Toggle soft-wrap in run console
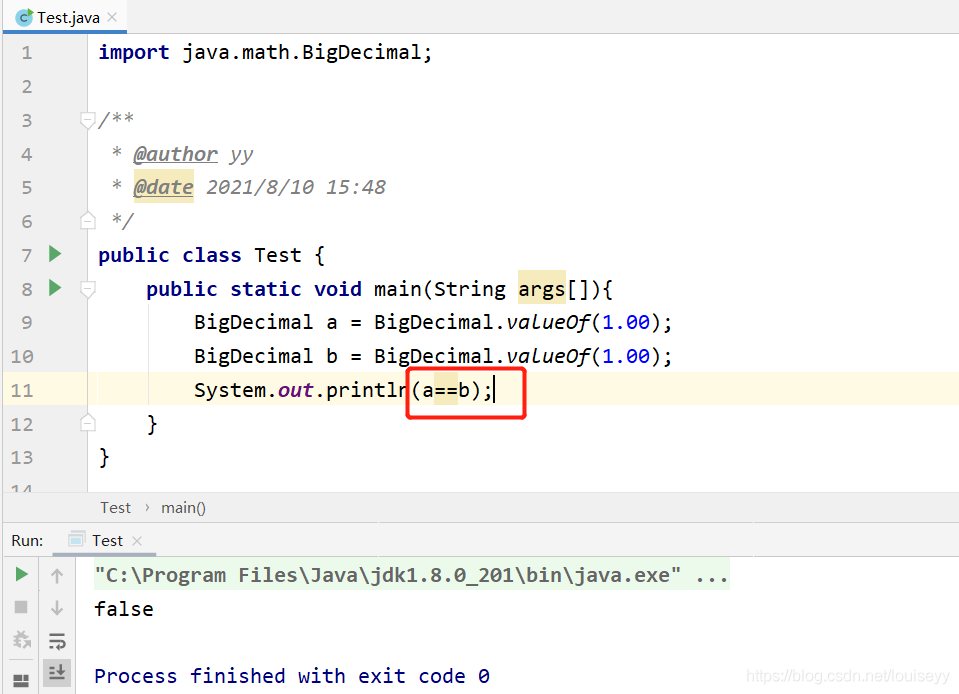Image resolution: width=959 pixels, height=694 pixels. pyautogui.click(x=57, y=641)
